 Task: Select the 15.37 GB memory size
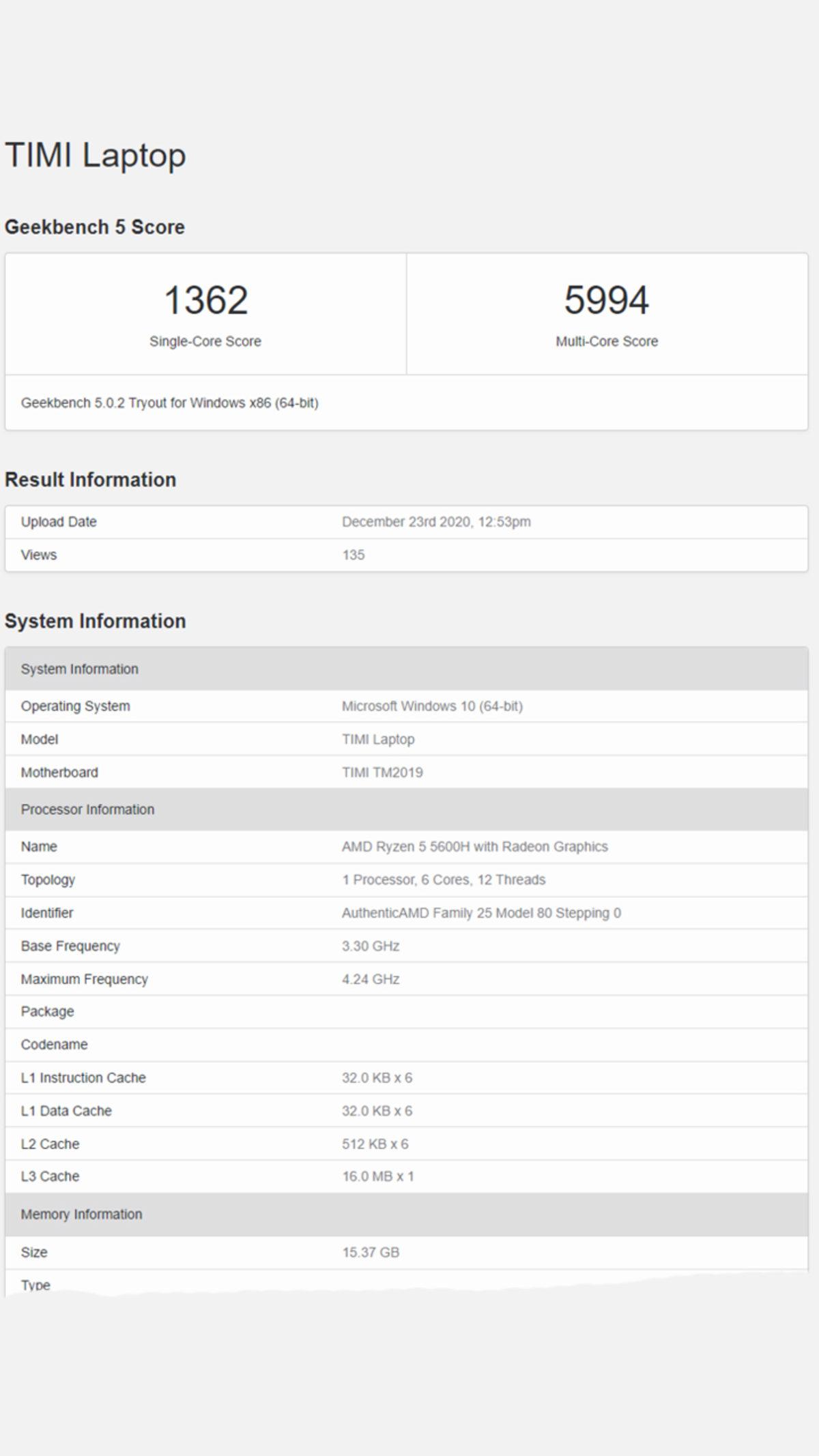click(371, 1253)
